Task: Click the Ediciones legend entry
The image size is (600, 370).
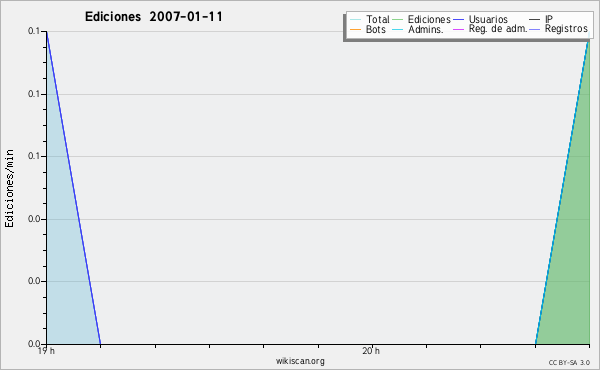Action: pyautogui.click(x=422, y=19)
